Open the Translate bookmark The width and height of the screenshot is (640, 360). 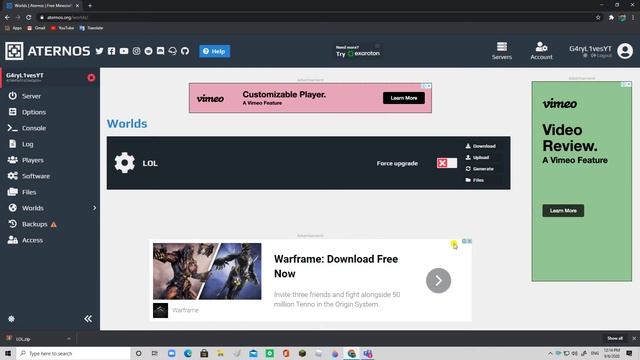(x=91, y=28)
